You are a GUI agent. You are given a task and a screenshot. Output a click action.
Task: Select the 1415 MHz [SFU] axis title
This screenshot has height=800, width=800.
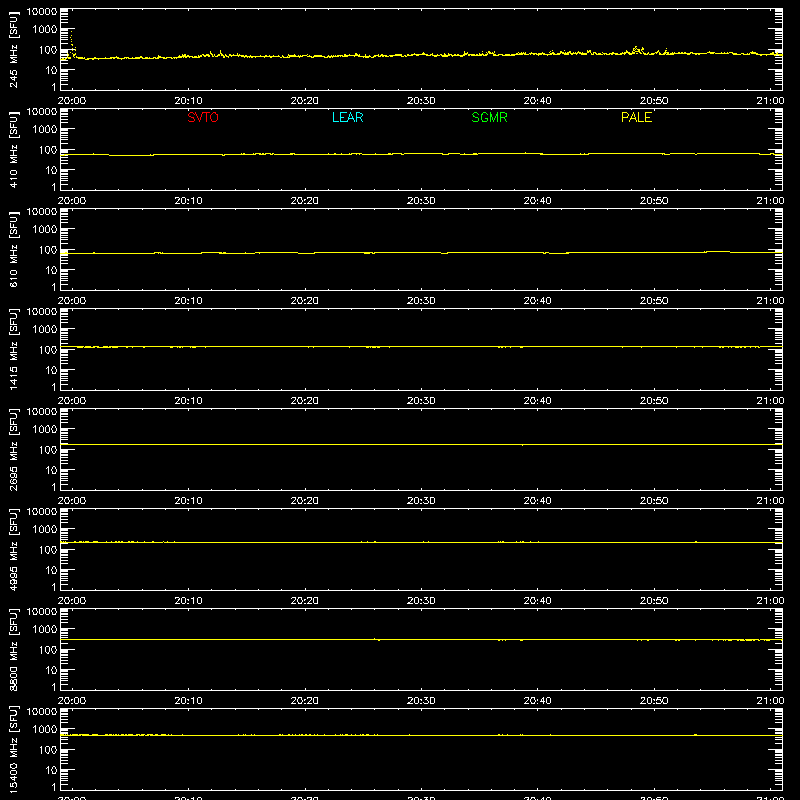(14, 349)
